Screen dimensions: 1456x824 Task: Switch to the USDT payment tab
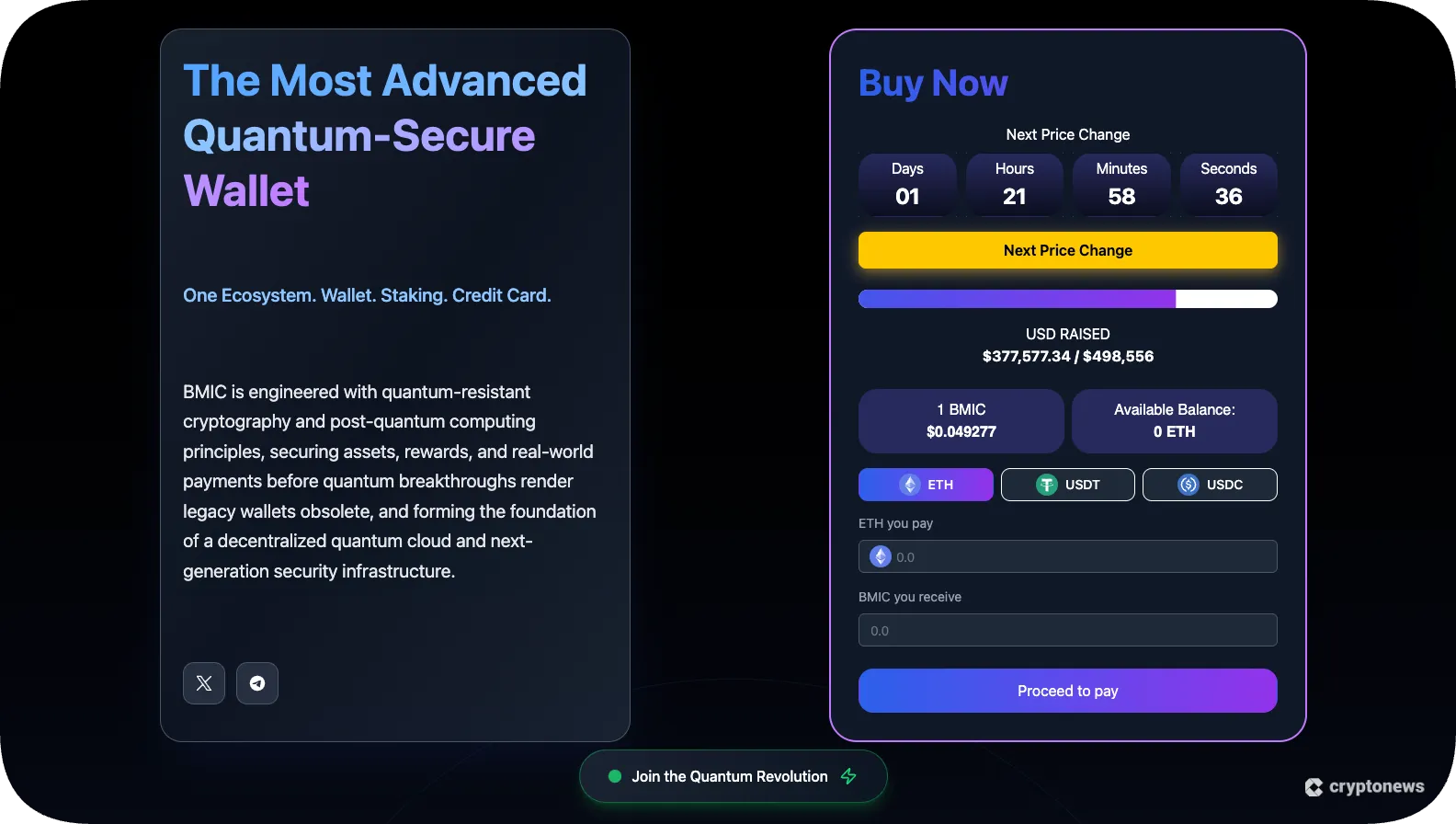1067,485
